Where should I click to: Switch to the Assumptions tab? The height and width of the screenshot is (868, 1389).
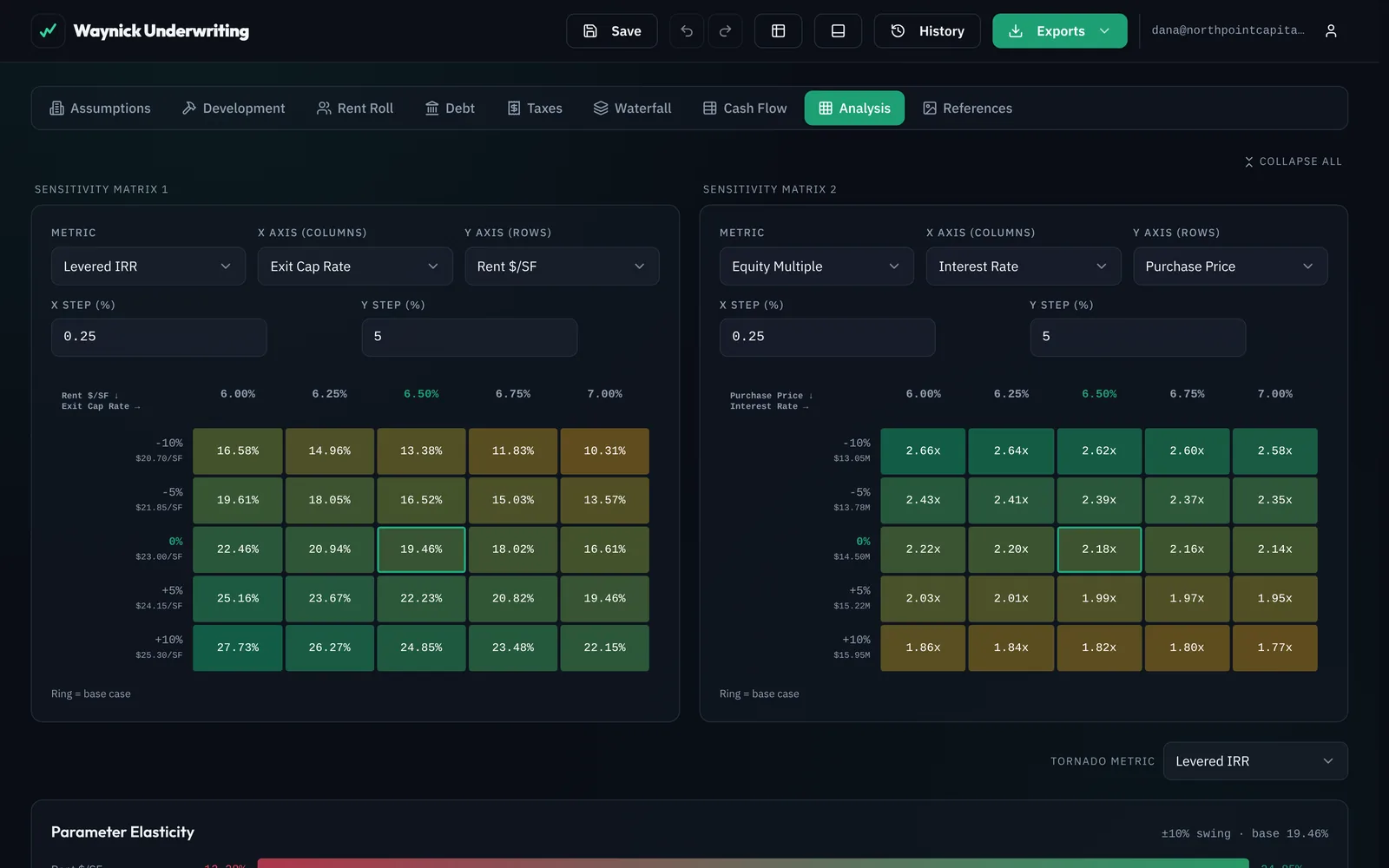point(100,108)
